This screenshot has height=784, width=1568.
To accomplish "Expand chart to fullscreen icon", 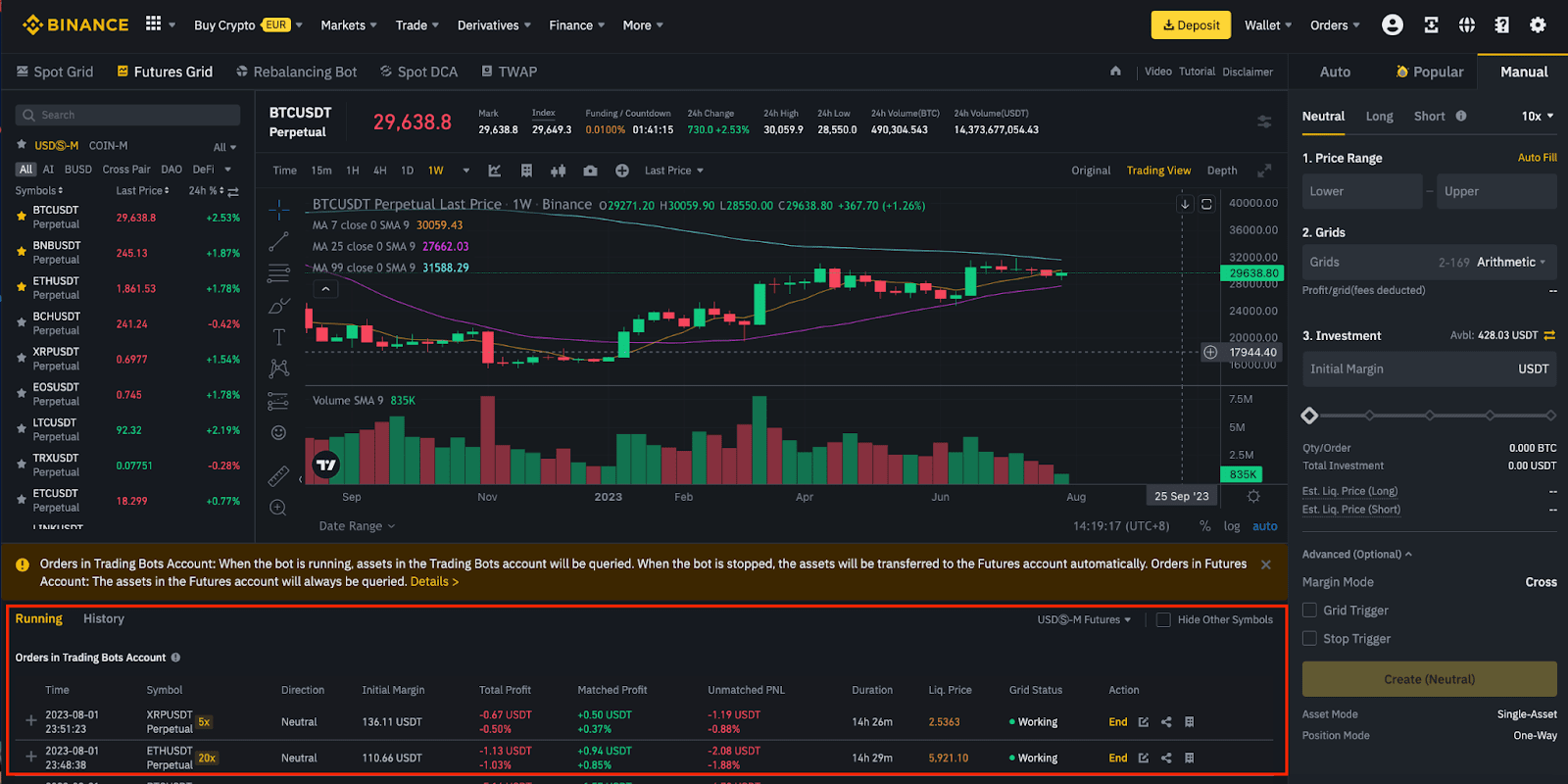I will point(1264,171).
